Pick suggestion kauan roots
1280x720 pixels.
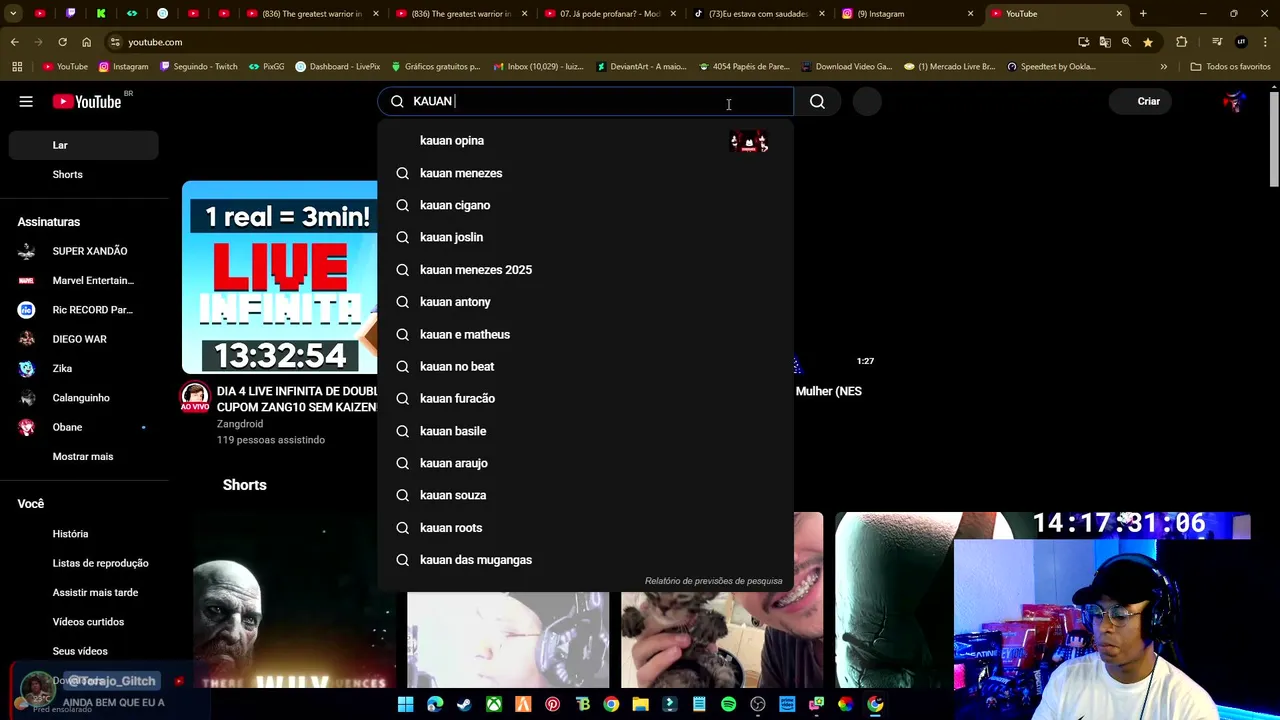[585, 527]
